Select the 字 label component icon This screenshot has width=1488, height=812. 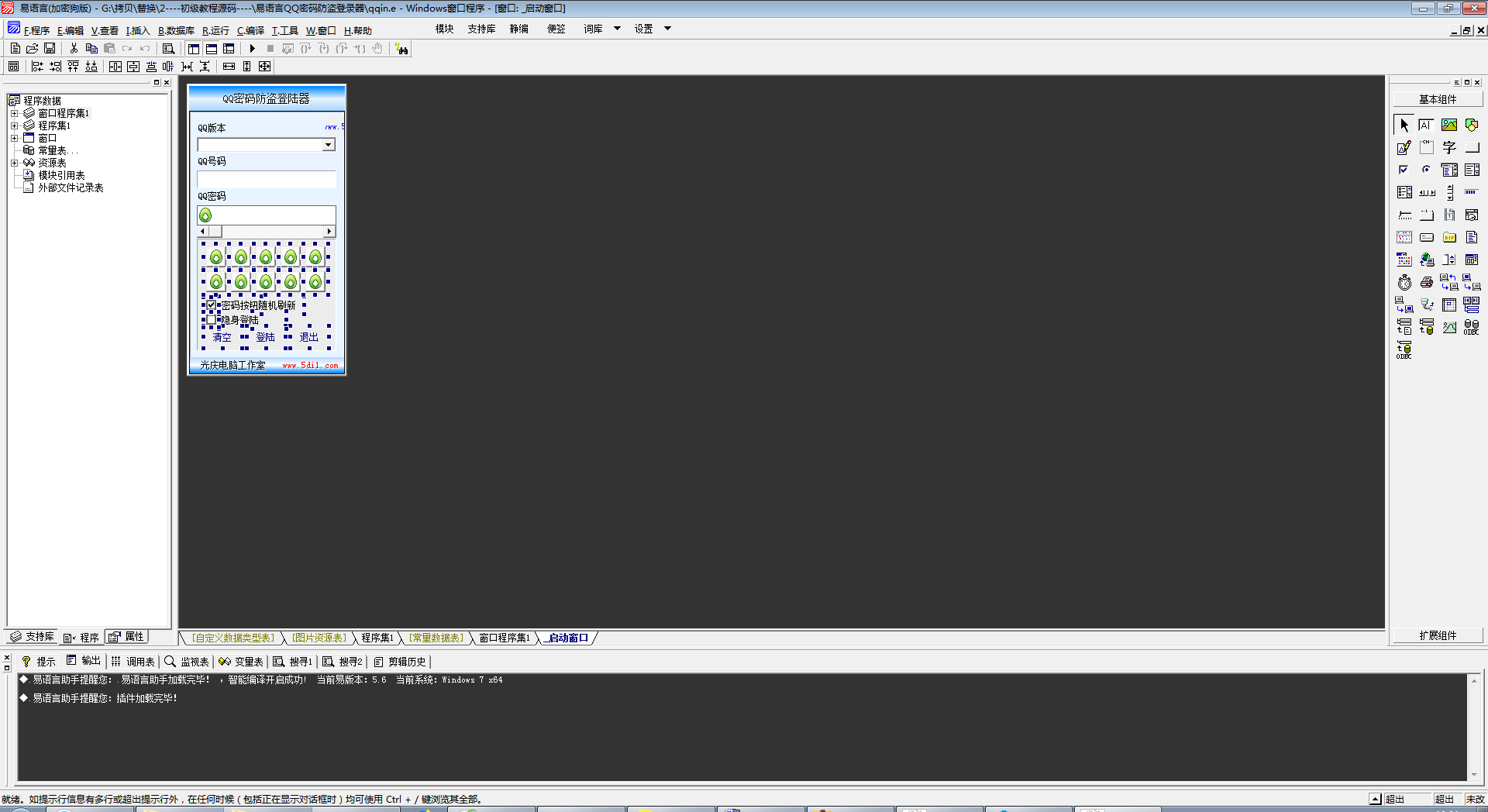pos(1448,147)
